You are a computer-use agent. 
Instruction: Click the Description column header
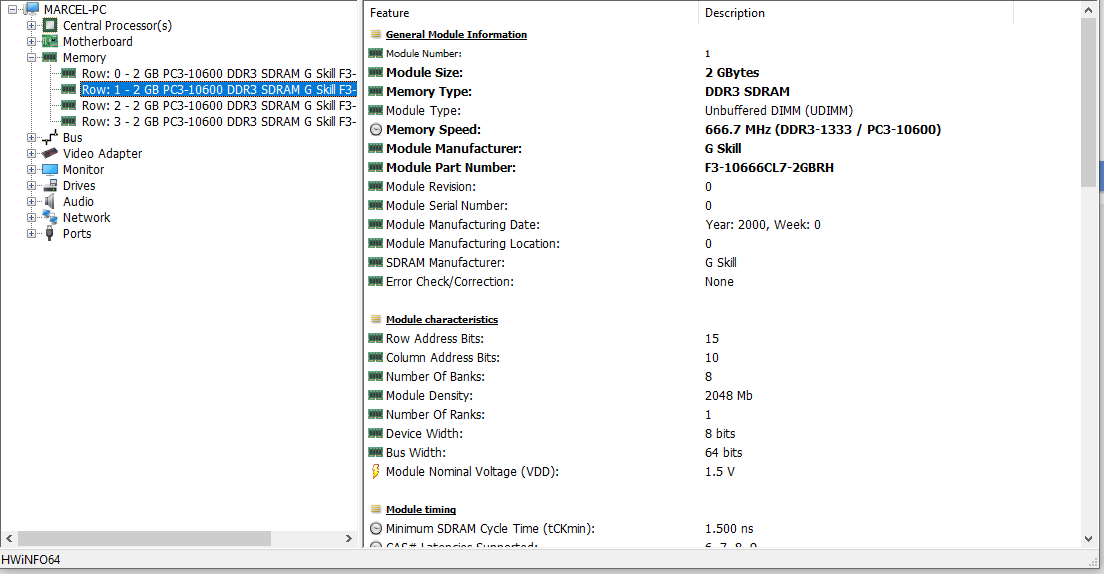click(x=855, y=13)
